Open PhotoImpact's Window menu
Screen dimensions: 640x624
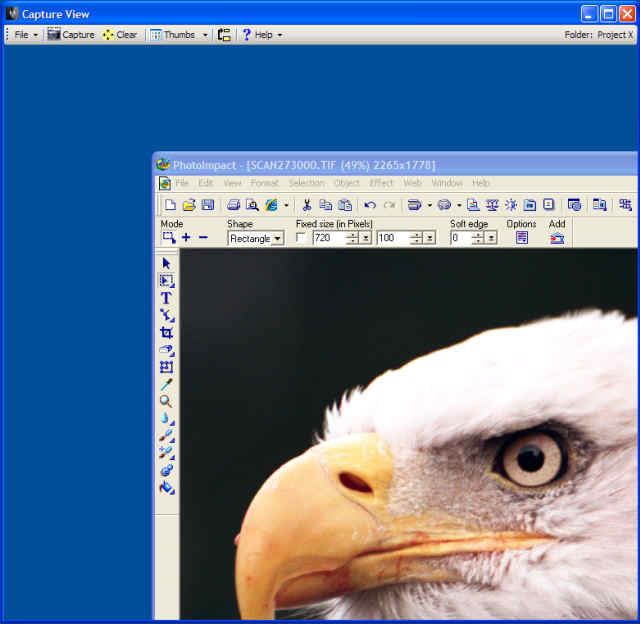coord(447,183)
